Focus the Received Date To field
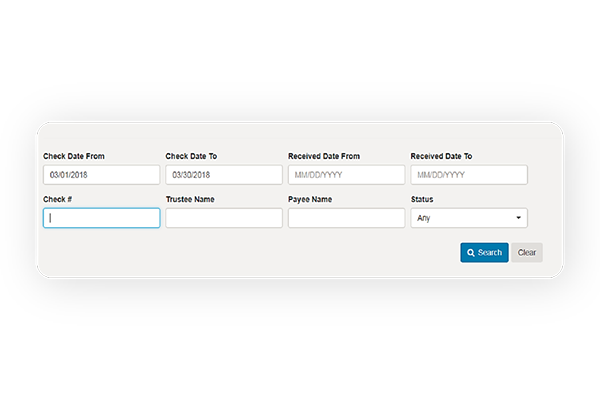This screenshot has width=600, height=400. (469, 175)
